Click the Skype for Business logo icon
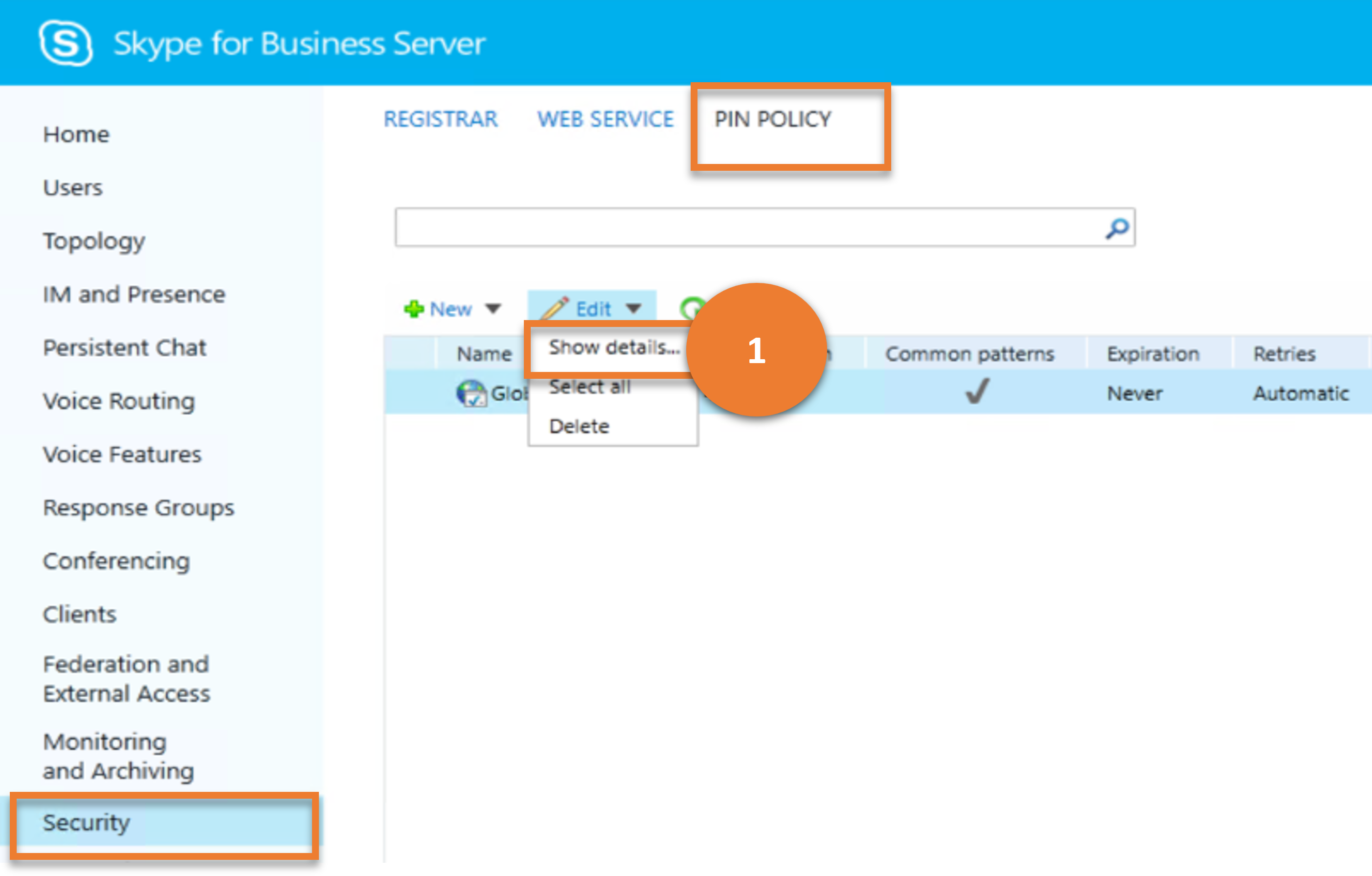The image size is (1372, 876). (x=66, y=44)
